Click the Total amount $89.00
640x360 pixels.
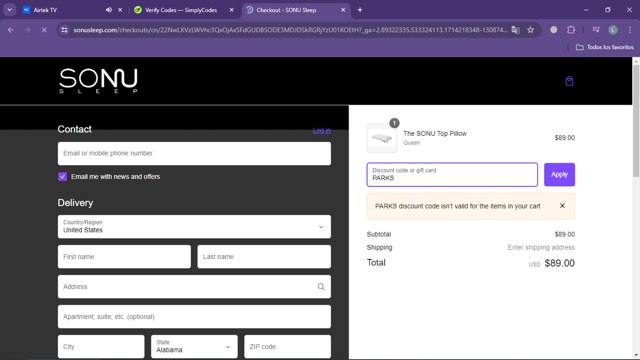coord(560,263)
